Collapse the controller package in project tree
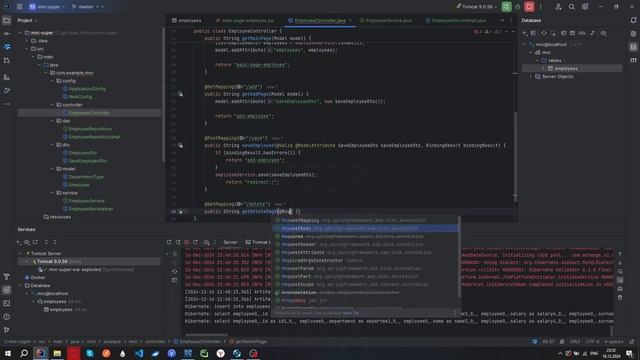The height and width of the screenshot is (360, 640). (53, 105)
